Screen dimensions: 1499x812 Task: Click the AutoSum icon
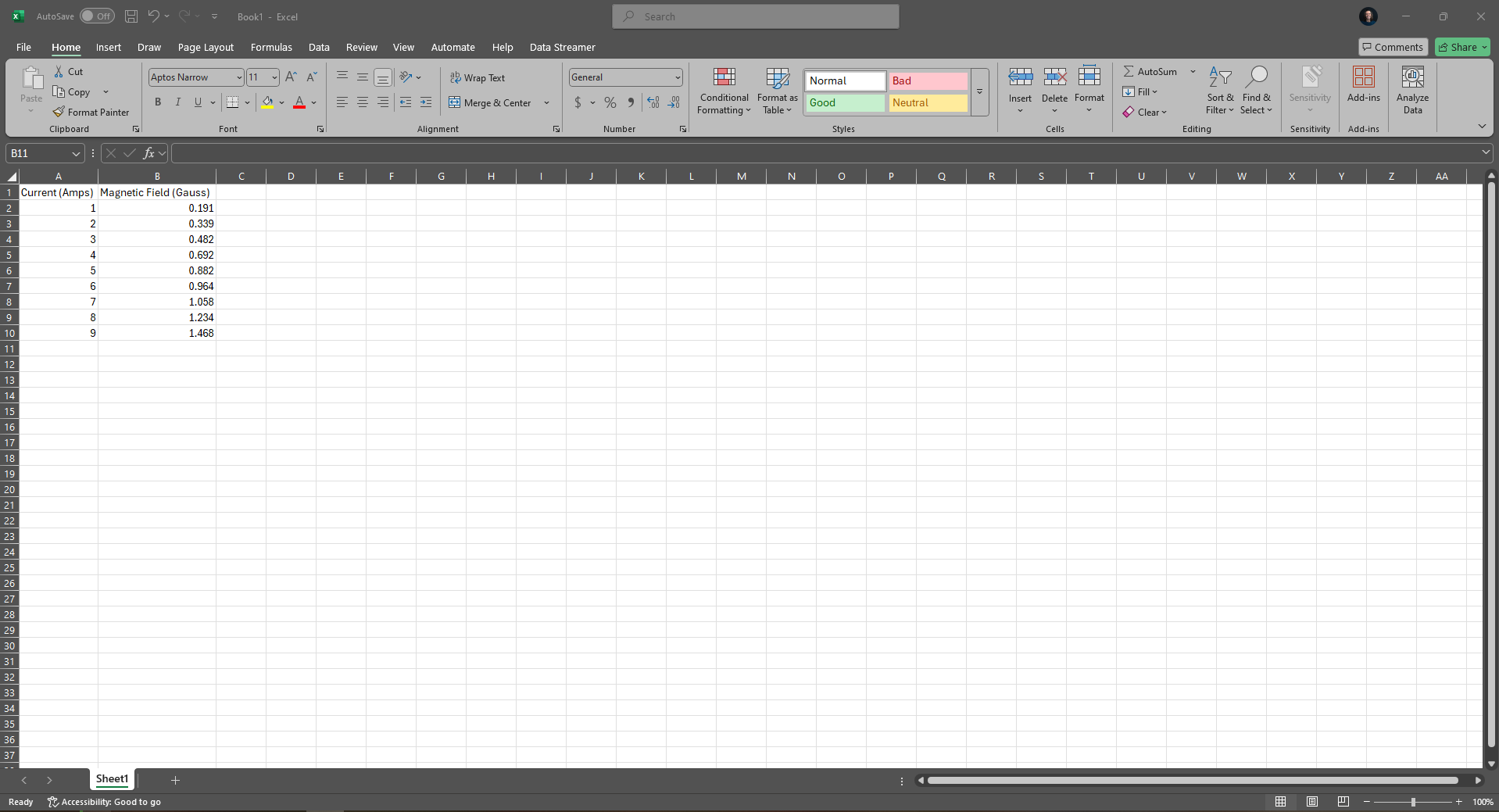(1154, 71)
